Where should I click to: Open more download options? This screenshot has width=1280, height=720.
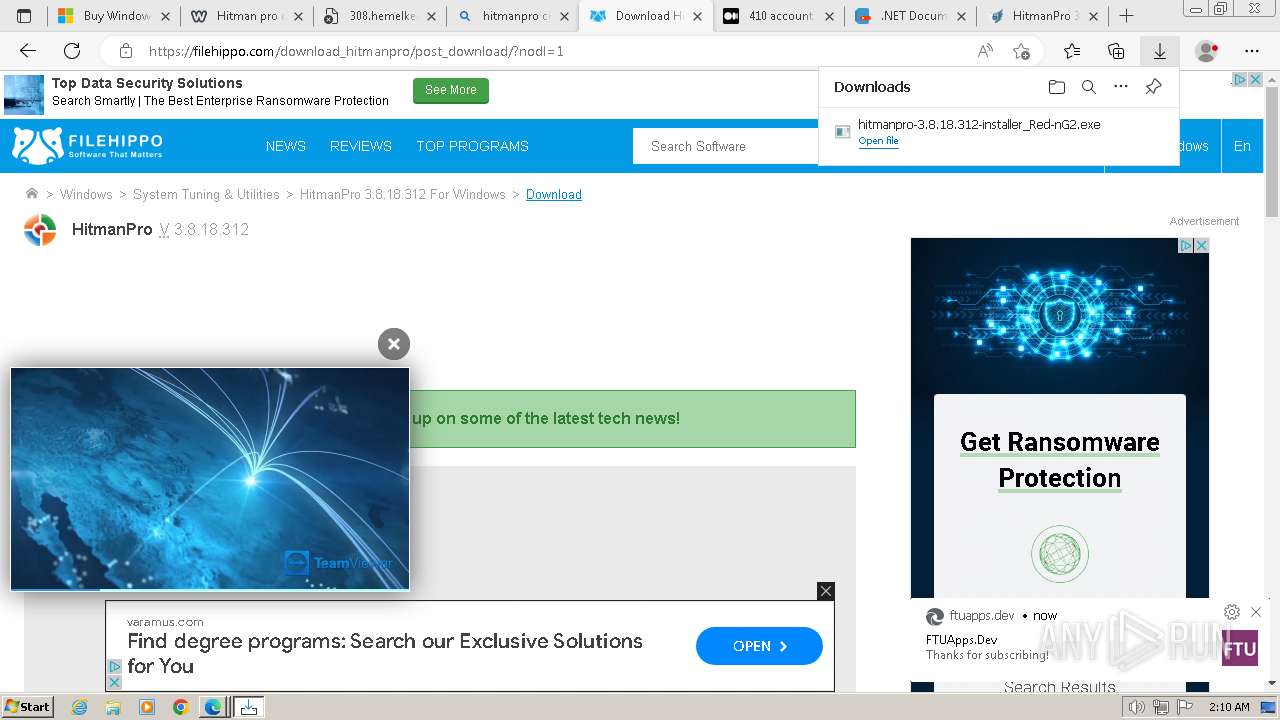(1121, 87)
